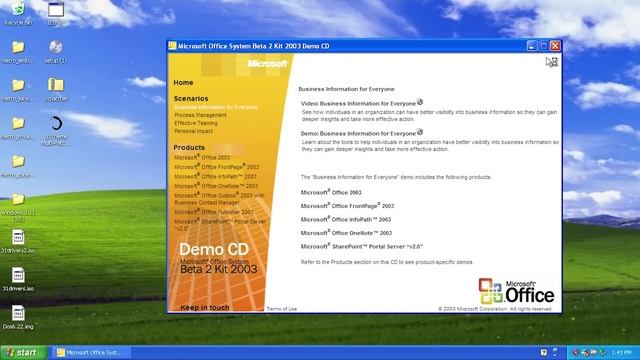Image resolution: width=640 pixels, height=360 pixels.
Task: Select the Dos6.22.img file icon
Action: pos(18,318)
